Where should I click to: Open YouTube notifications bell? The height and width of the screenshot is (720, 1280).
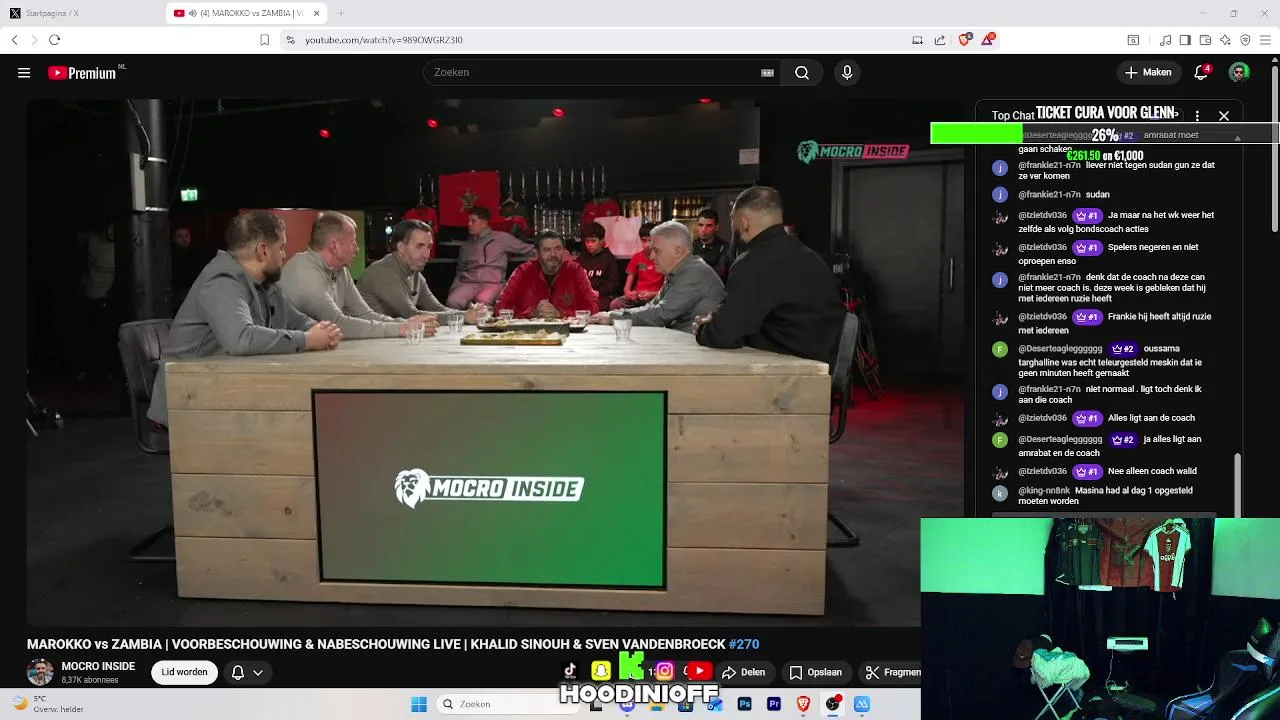(1201, 72)
